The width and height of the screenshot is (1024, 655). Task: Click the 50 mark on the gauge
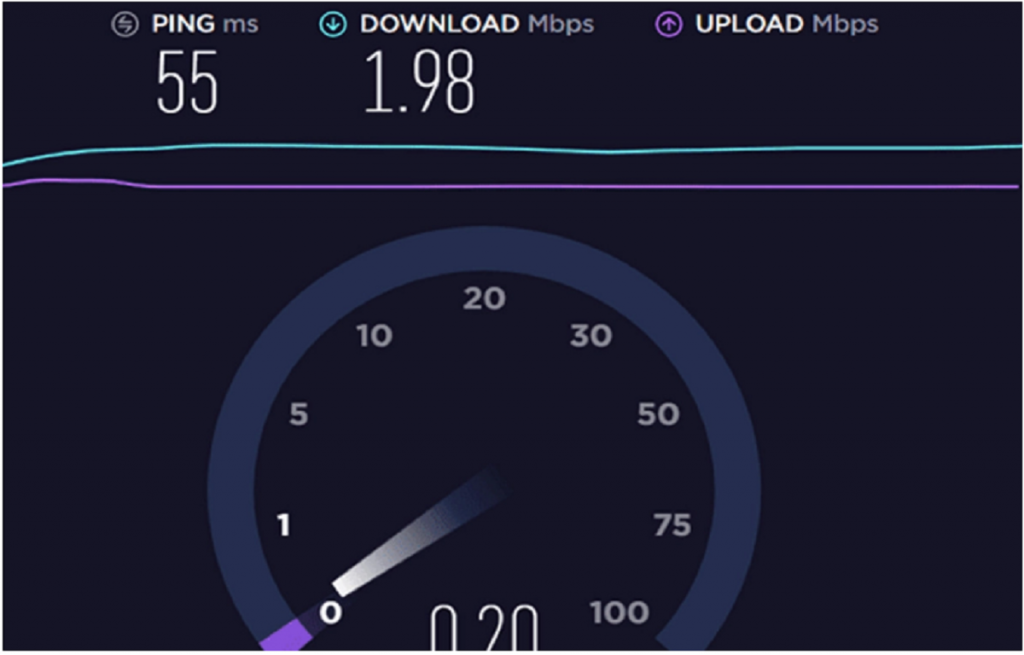pos(658,414)
